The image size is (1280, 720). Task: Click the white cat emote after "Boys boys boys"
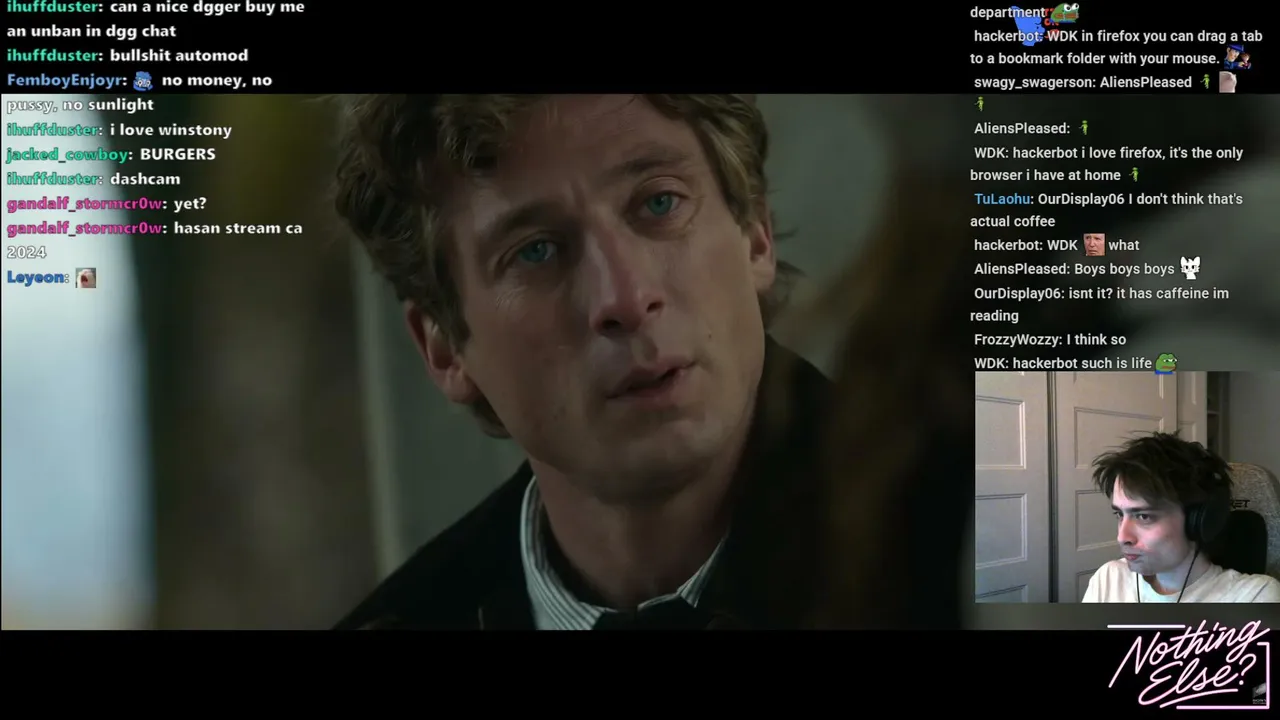[x=1190, y=268]
